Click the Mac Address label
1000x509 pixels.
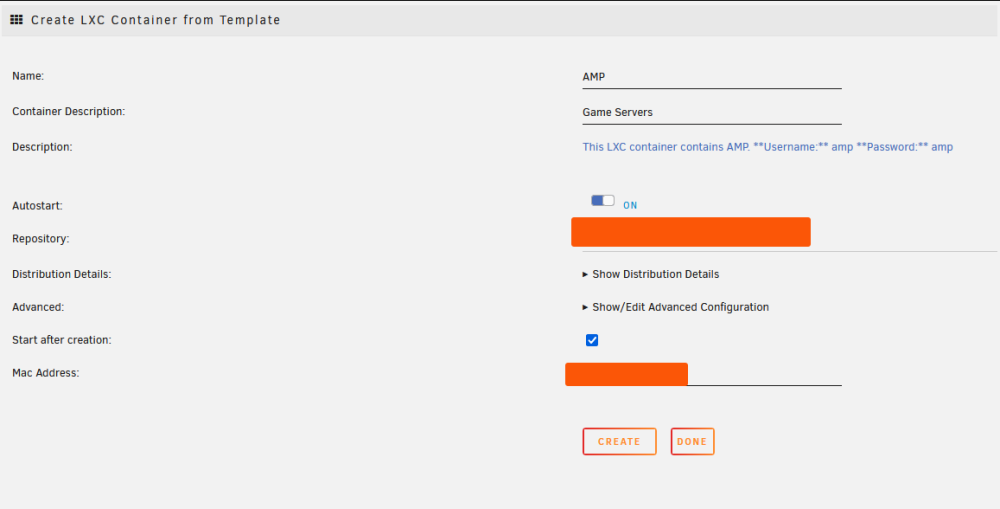(x=45, y=373)
